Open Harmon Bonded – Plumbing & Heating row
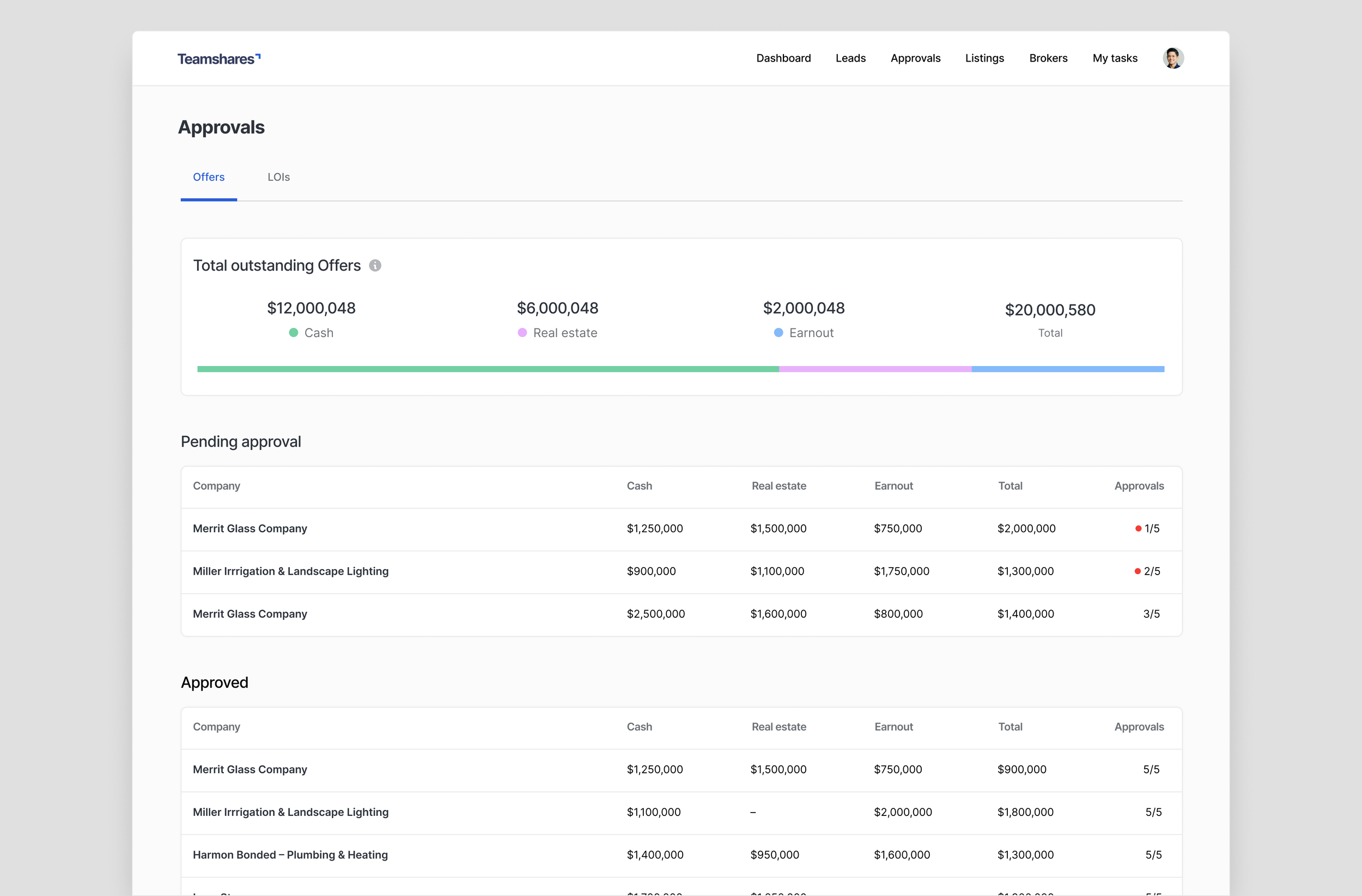Image resolution: width=1362 pixels, height=896 pixels. pos(290,855)
